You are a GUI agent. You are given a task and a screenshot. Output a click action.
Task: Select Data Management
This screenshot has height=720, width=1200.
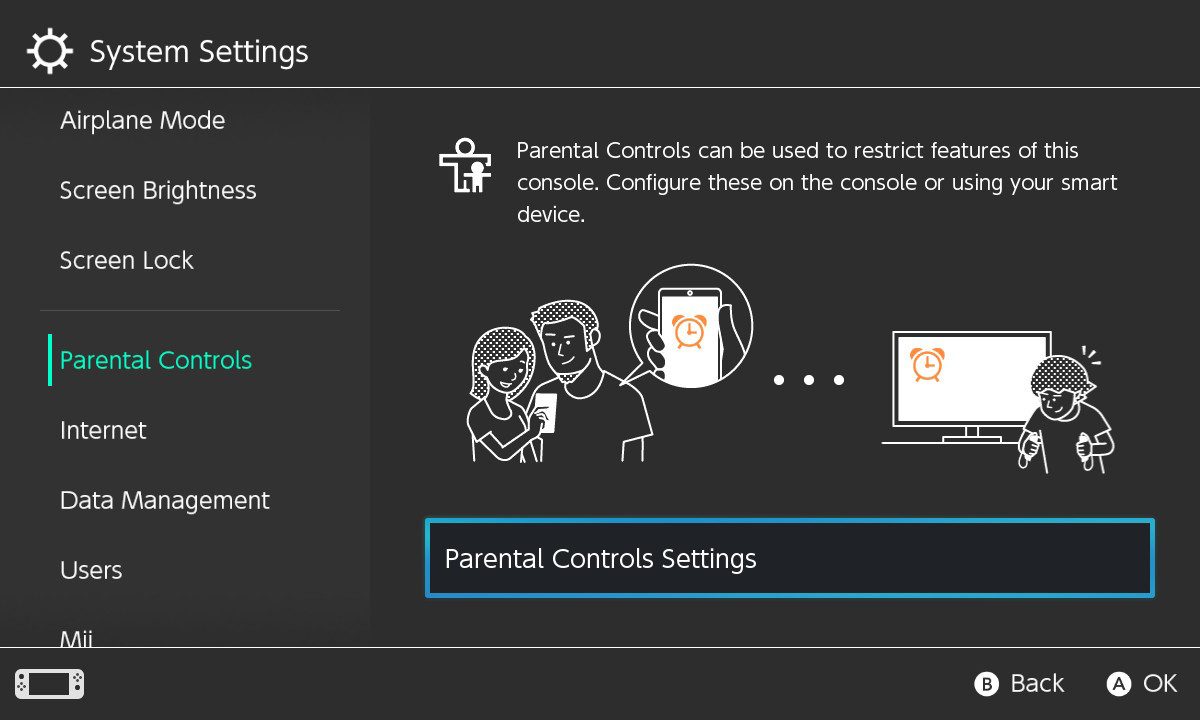coord(165,500)
